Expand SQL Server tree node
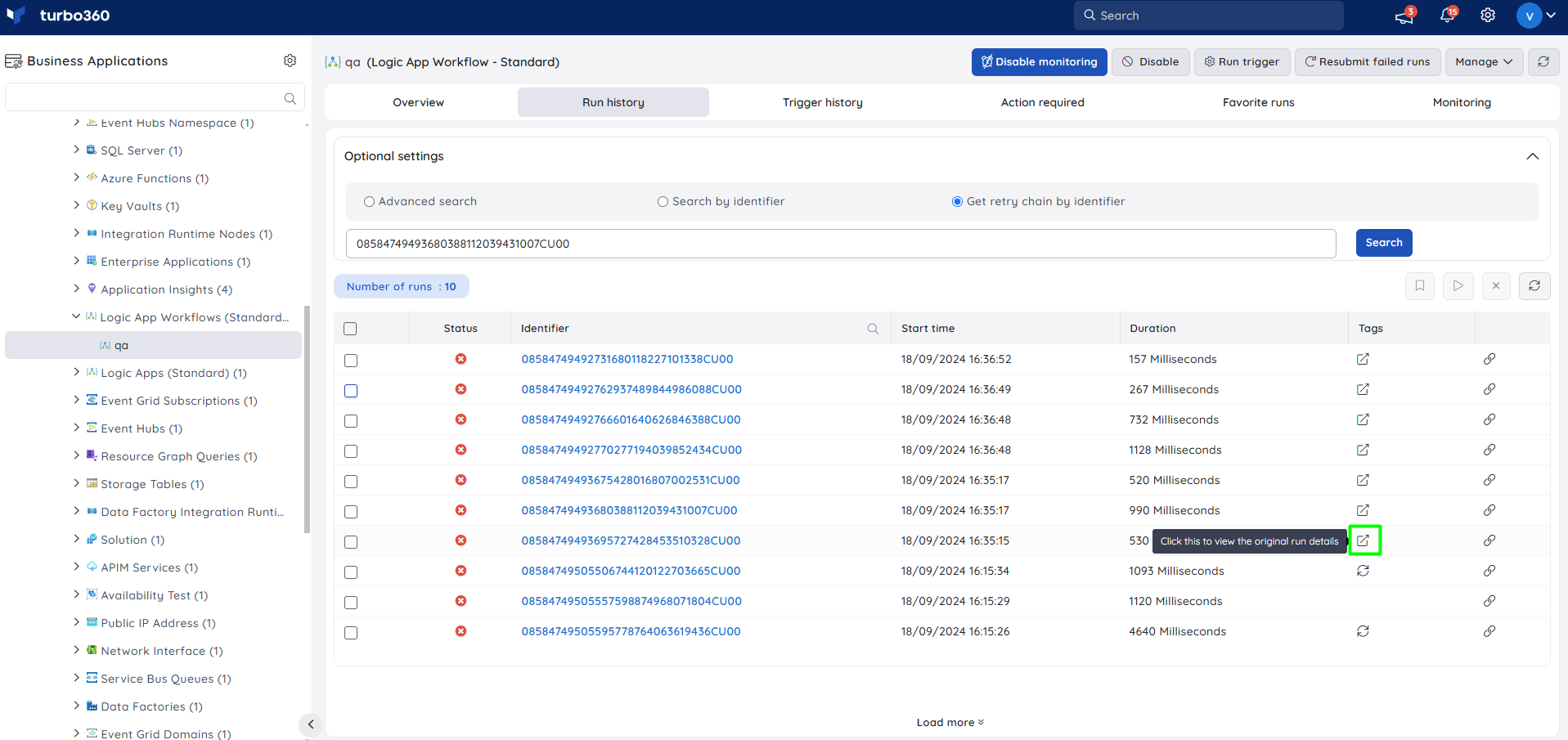 point(76,150)
